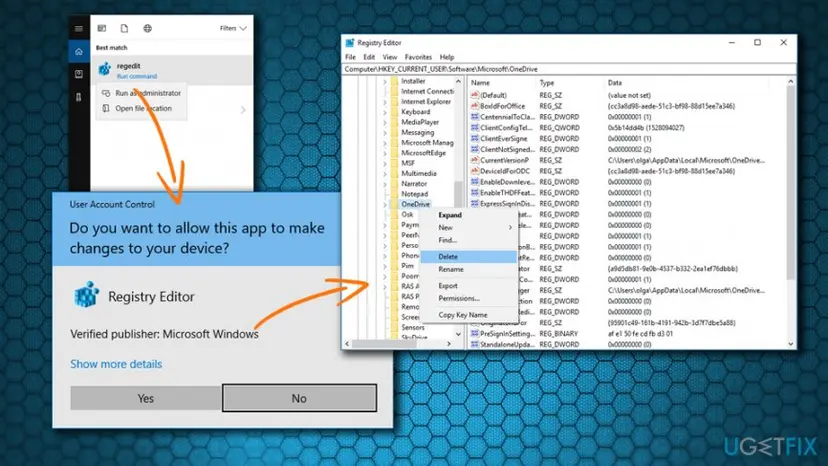Select the ClientConfigTel... QWORD icon
Screen dimensions: 828x466
475,128
